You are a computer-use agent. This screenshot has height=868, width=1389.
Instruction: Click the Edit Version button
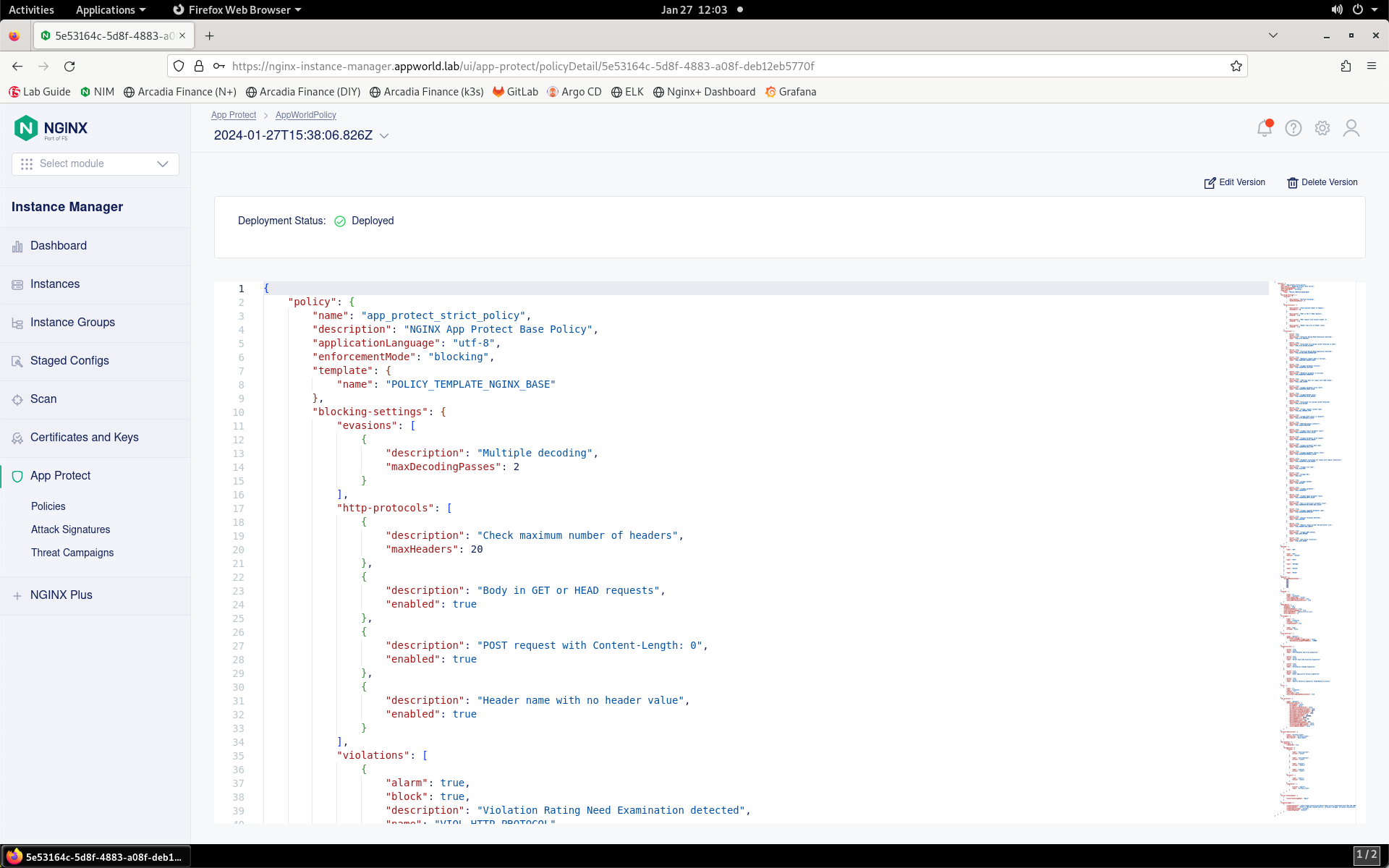1235,182
